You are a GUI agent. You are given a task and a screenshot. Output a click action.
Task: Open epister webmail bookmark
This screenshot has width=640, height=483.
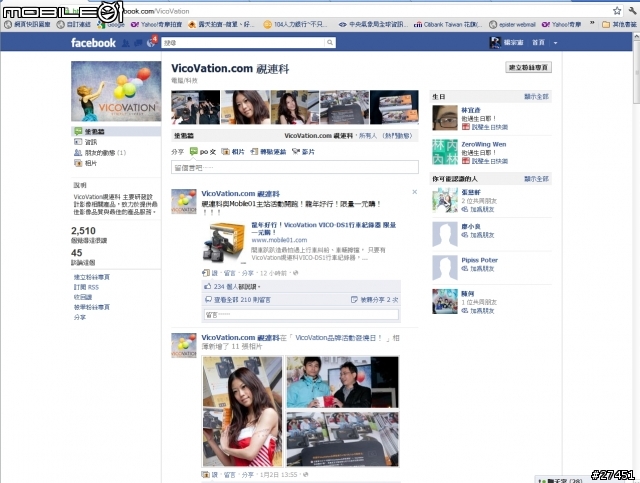512,24
